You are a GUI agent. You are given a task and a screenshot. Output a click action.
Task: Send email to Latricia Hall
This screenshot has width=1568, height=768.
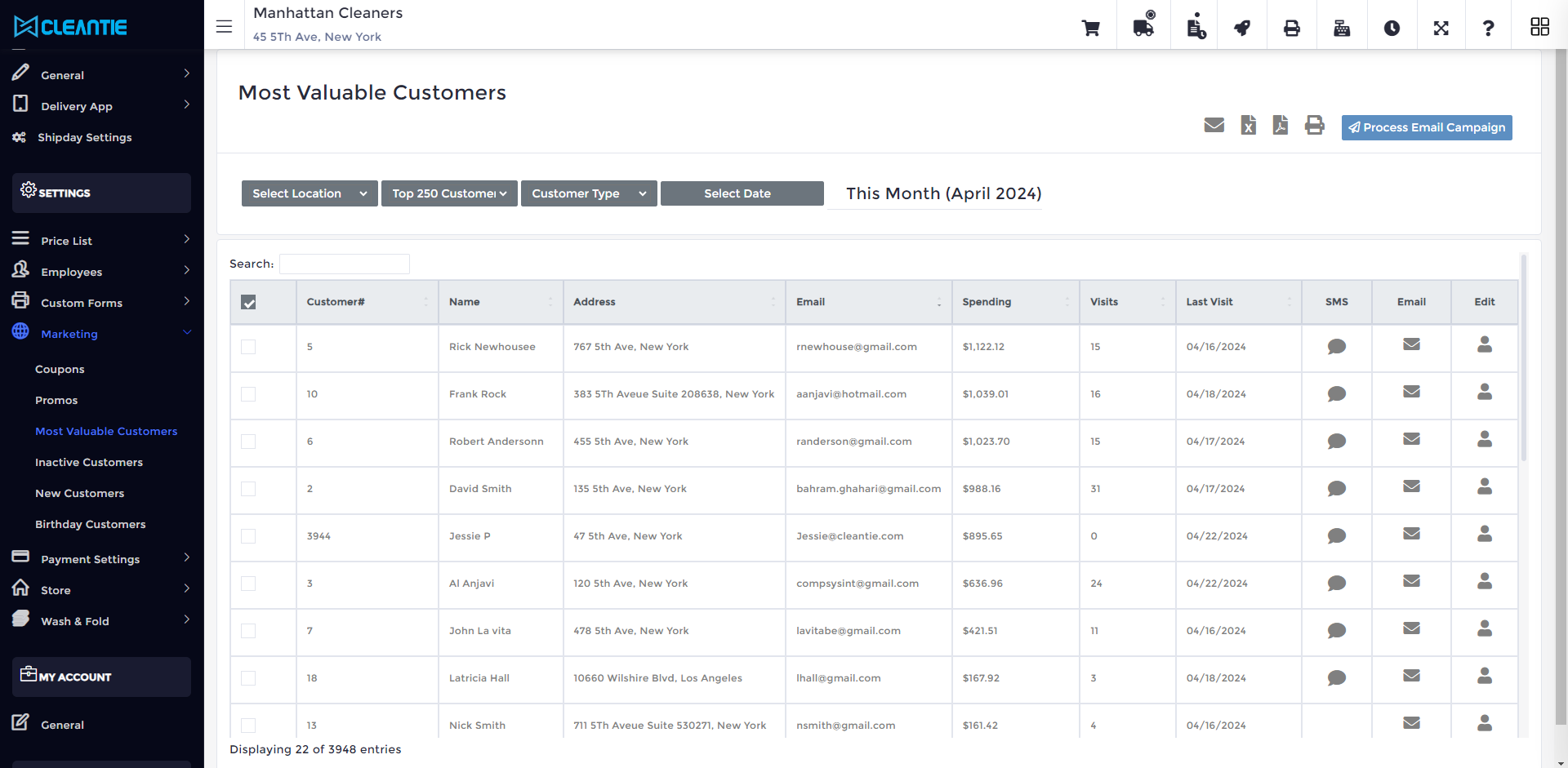1411,676
